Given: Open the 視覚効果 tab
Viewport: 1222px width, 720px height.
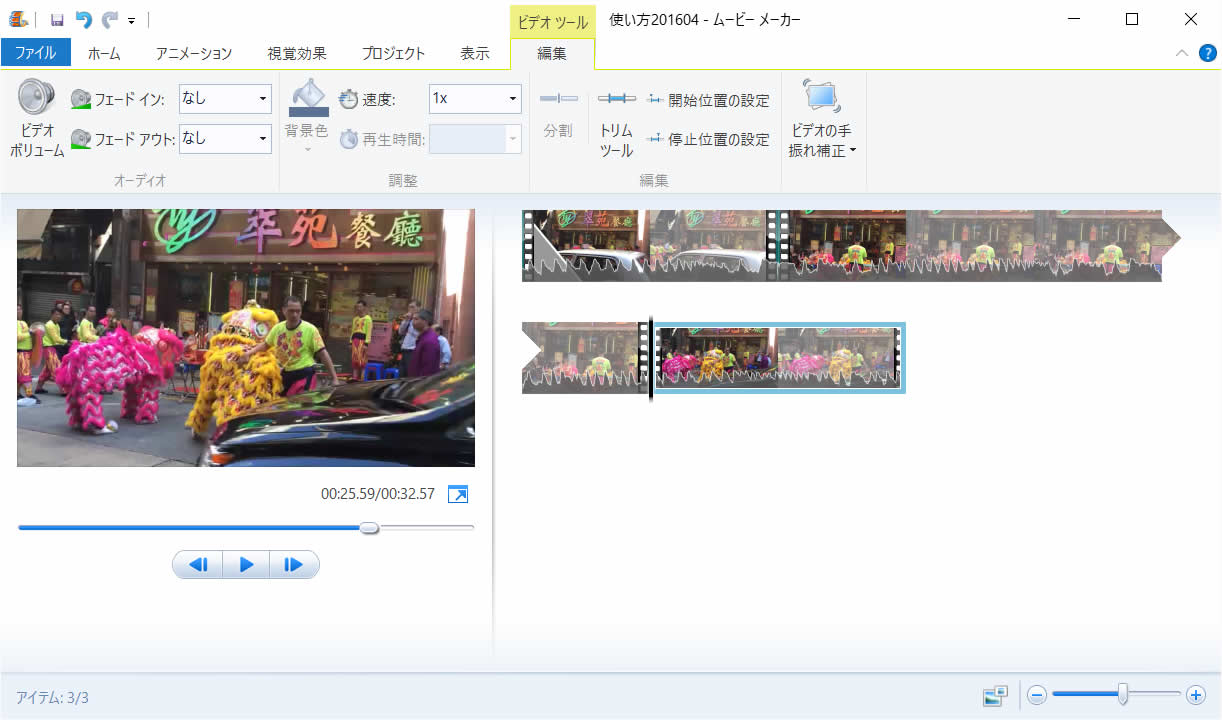Looking at the screenshot, I should pyautogui.click(x=297, y=53).
